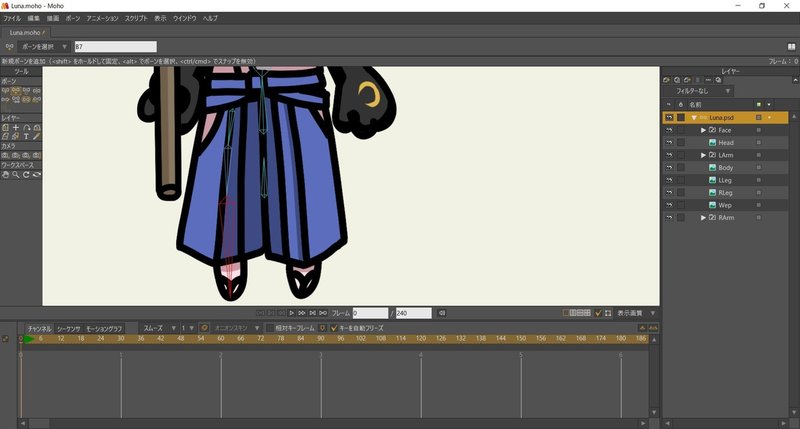
Task: Choose the Zoom Camera tool
Action: coord(16,155)
